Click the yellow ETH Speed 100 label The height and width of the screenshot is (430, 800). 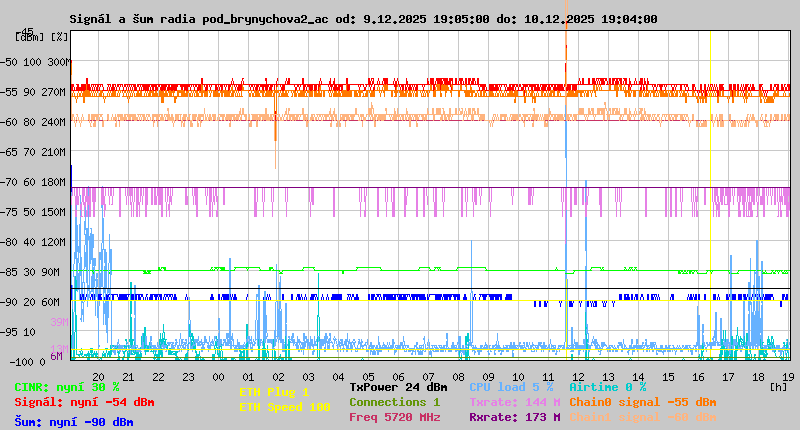pyautogui.click(x=284, y=407)
